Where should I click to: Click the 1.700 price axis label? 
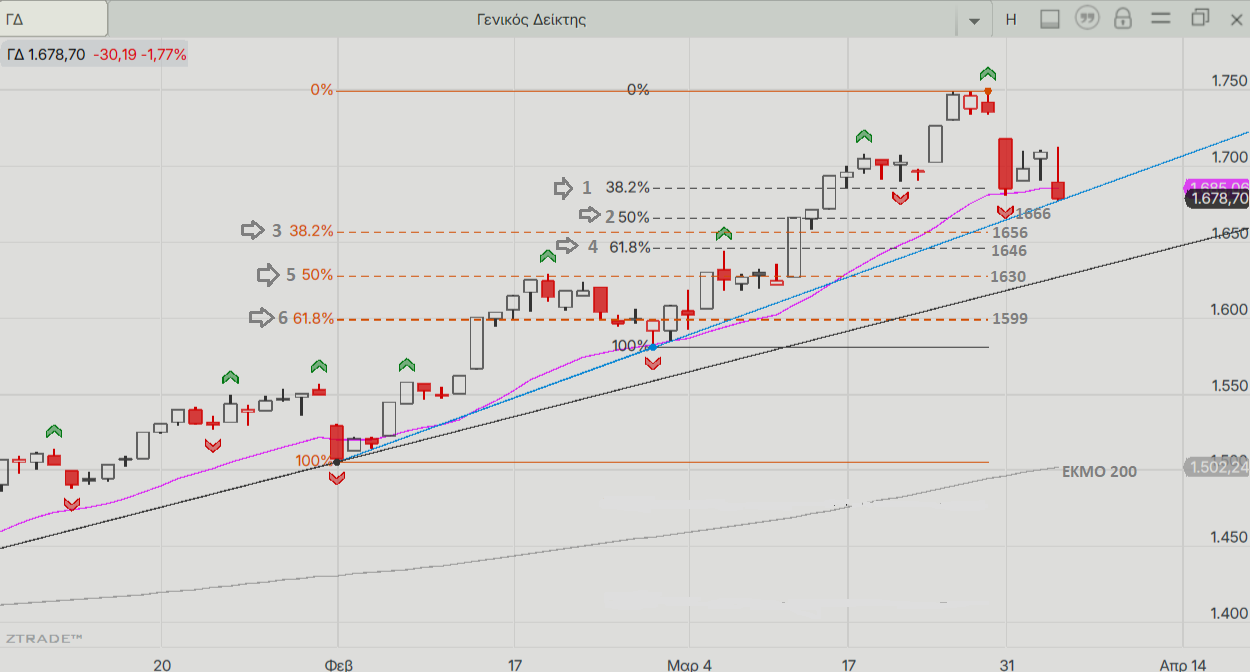[x=1228, y=157]
